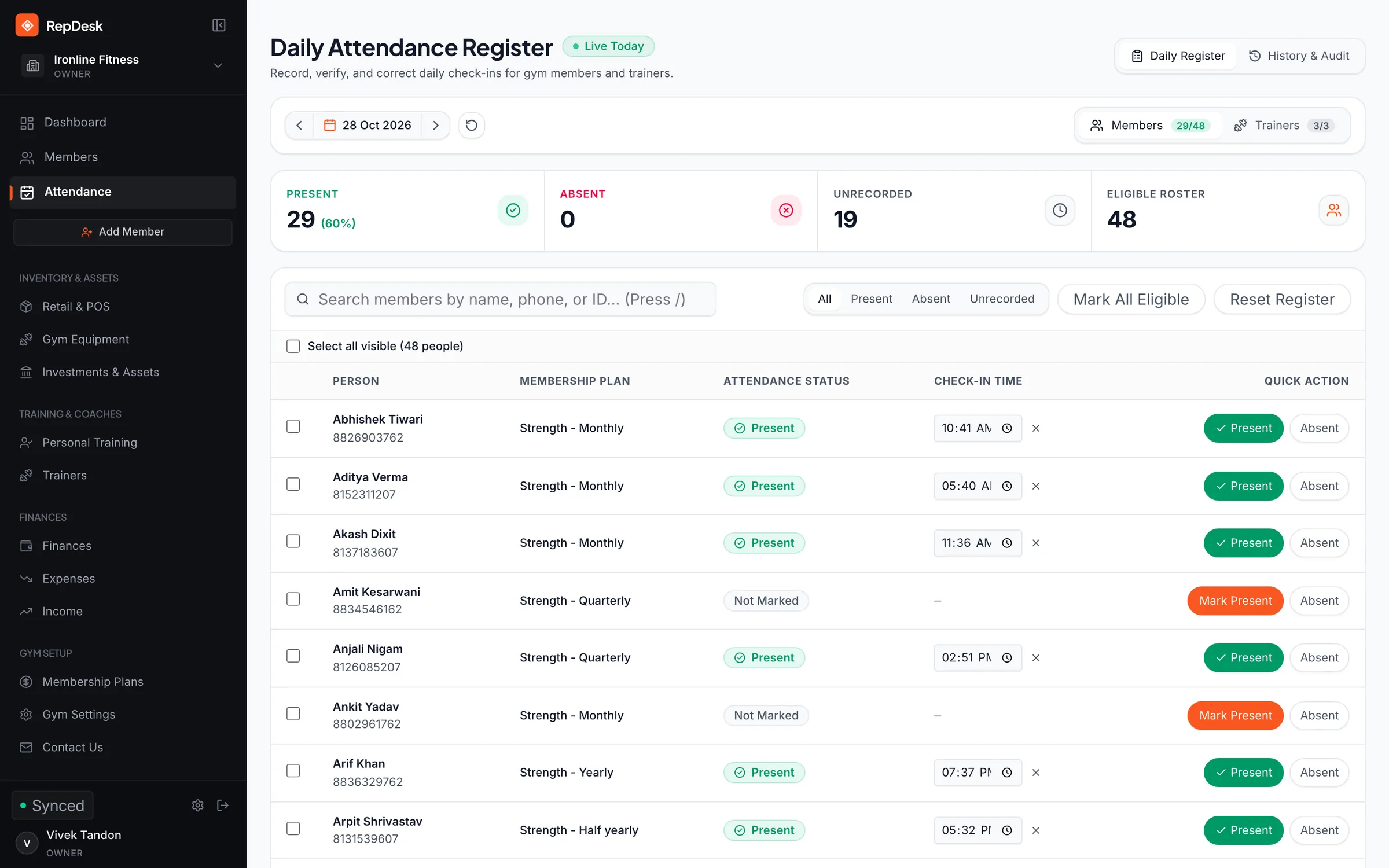Focus the member search field
Image resolution: width=1389 pixels, height=868 pixels.
501,299
